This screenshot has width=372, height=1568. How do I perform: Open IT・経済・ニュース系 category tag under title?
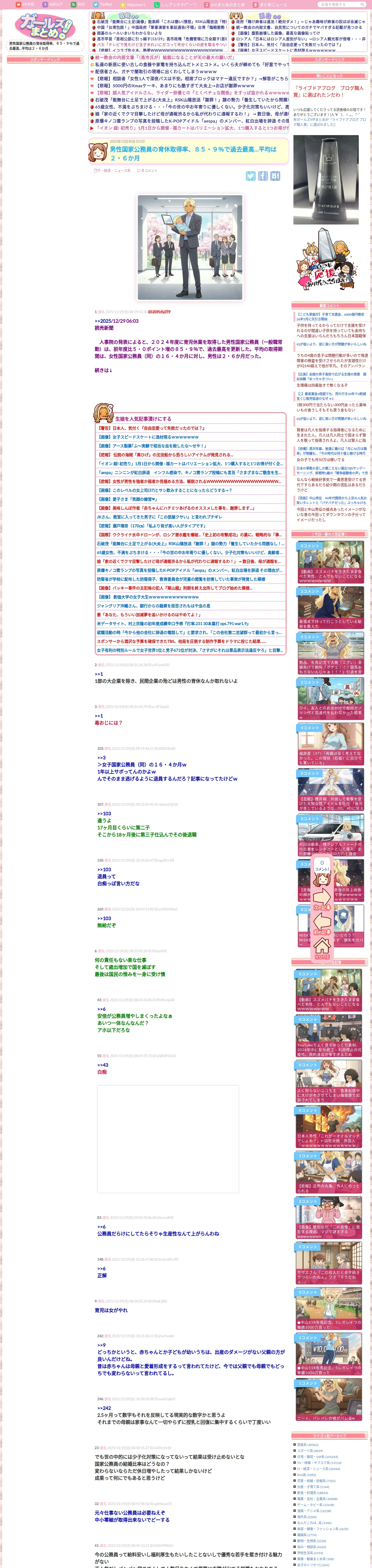click(113, 170)
